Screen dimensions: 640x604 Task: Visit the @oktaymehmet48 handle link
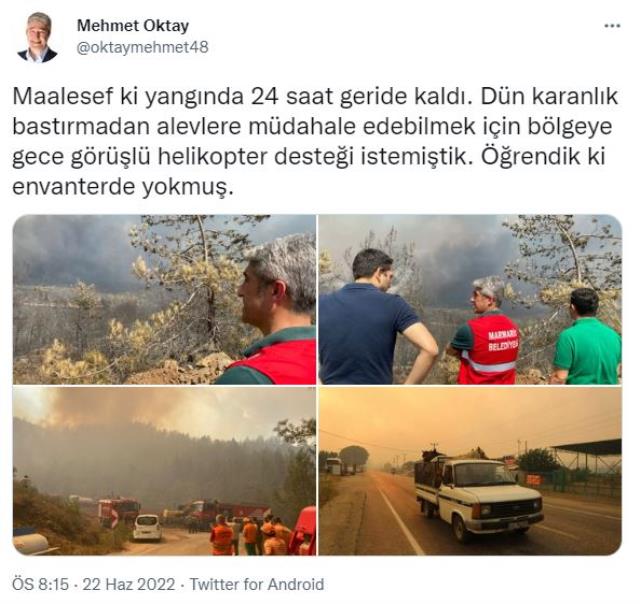(x=142, y=47)
